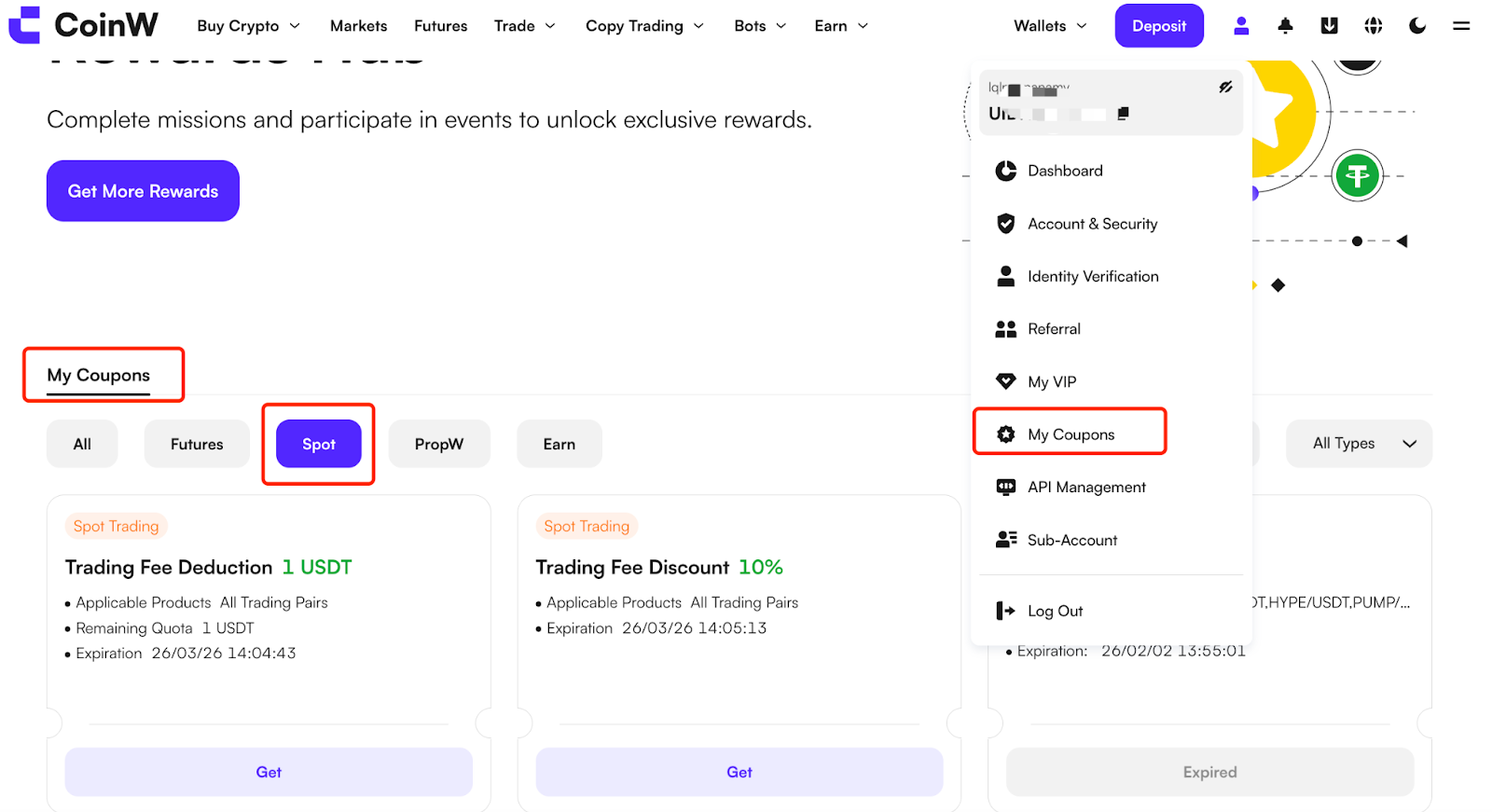Click the expiration '26/03/26 14:05:13' text
Screen dimensions: 1492x812
(x=695, y=628)
